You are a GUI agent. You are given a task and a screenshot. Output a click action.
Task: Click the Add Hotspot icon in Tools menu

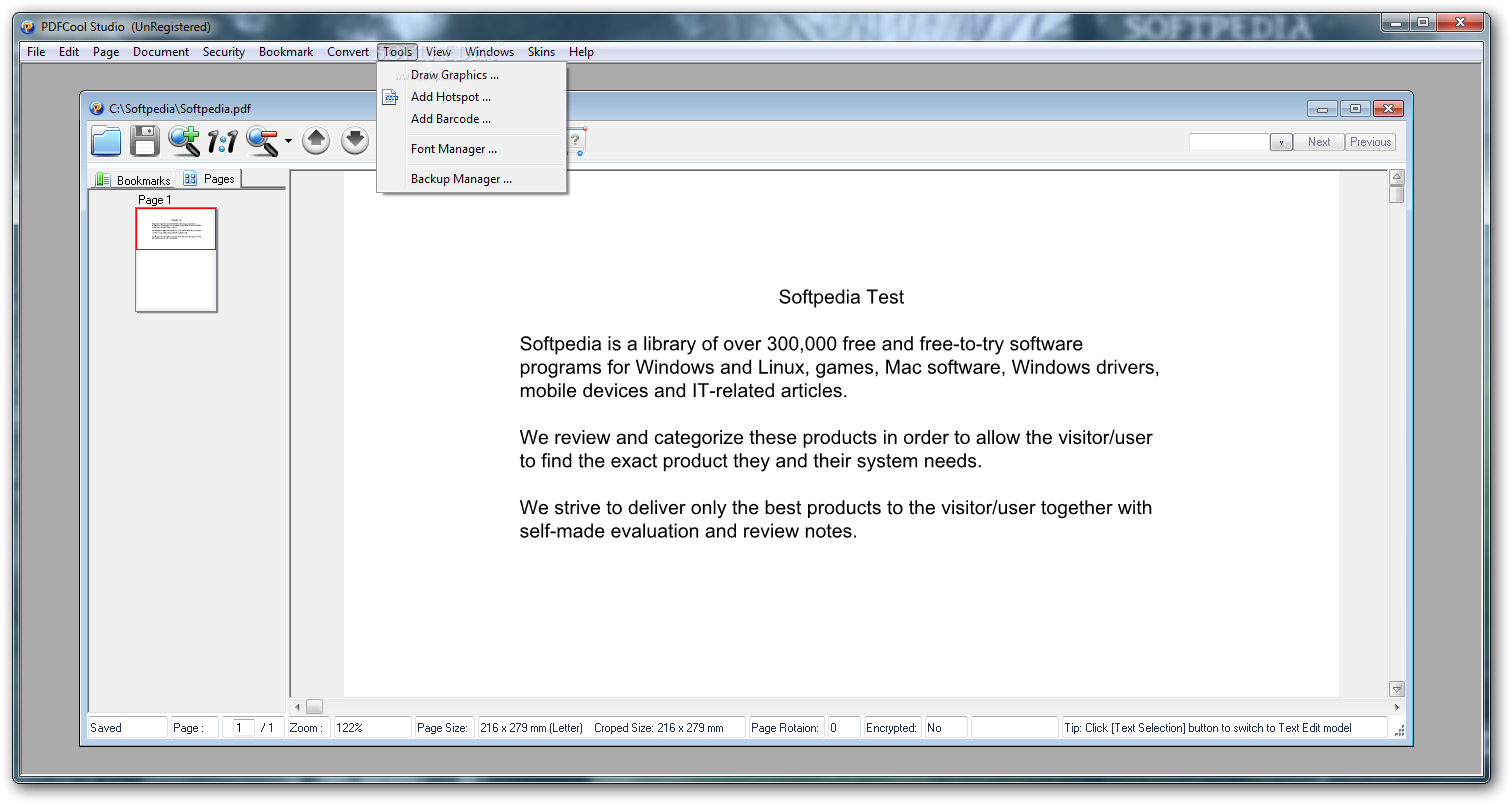pyautogui.click(x=391, y=97)
